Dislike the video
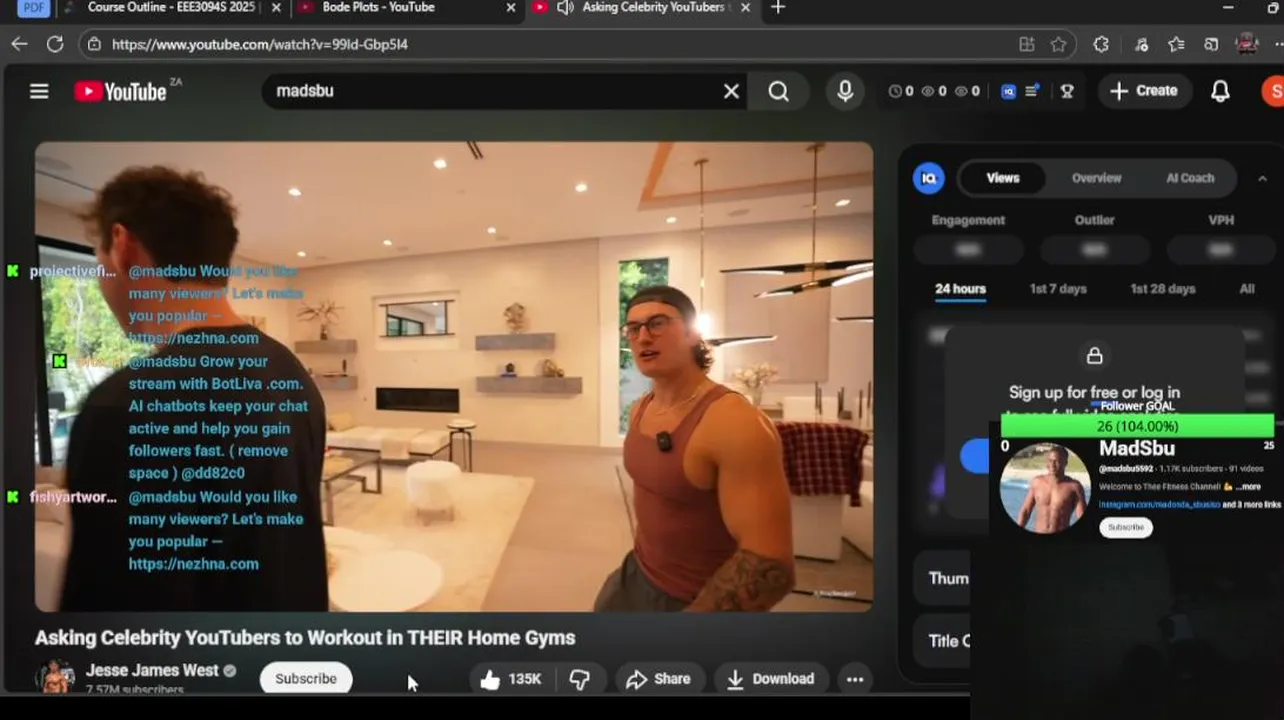This screenshot has width=1284, height=720. [580, 679]
